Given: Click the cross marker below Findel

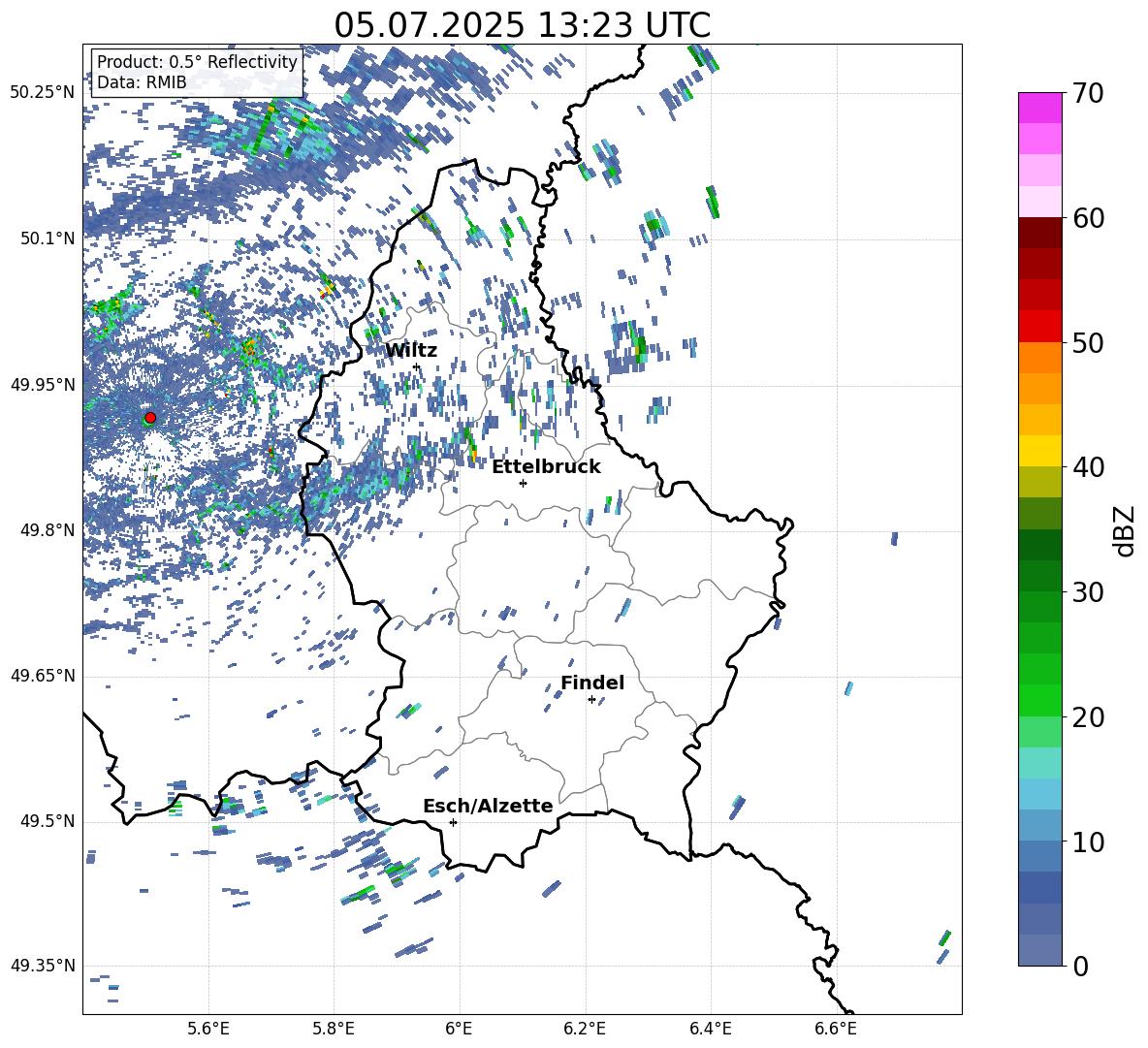Looking at the screenshot, I should 591,700.
